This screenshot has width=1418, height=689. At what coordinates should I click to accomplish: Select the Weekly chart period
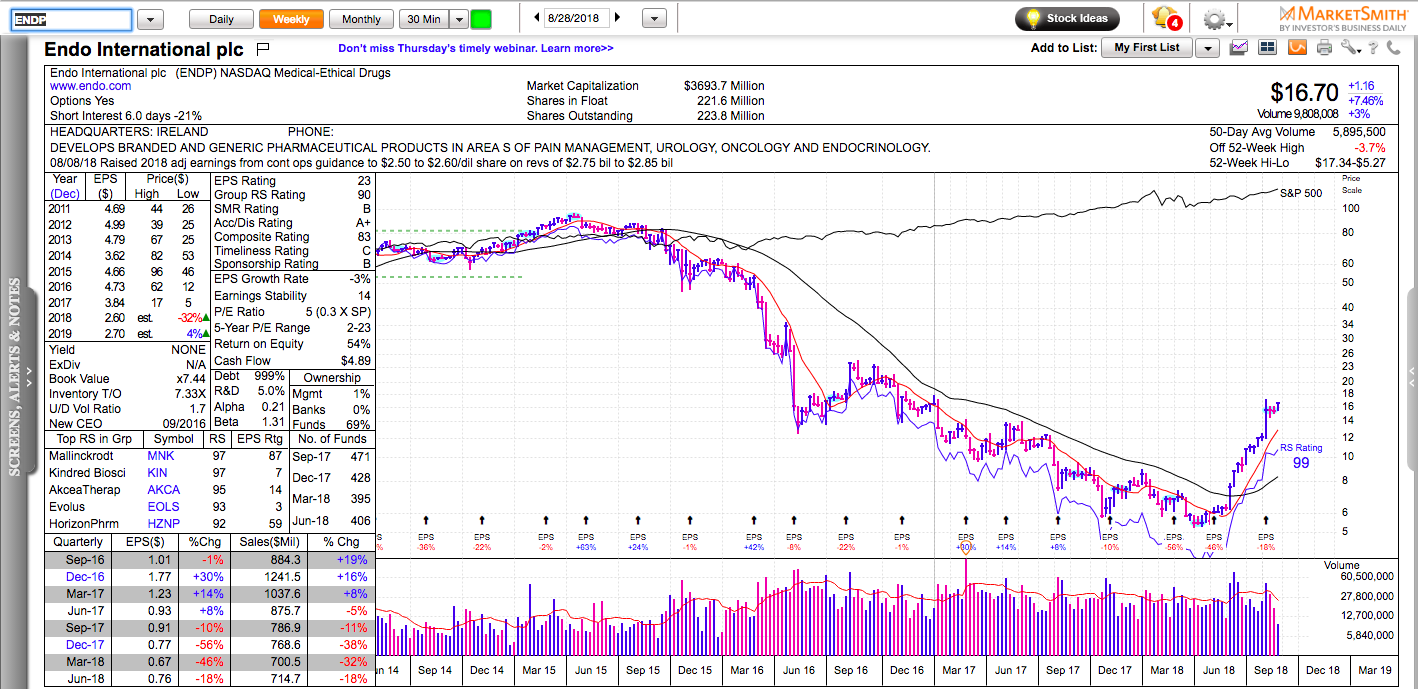click(291, 19)
